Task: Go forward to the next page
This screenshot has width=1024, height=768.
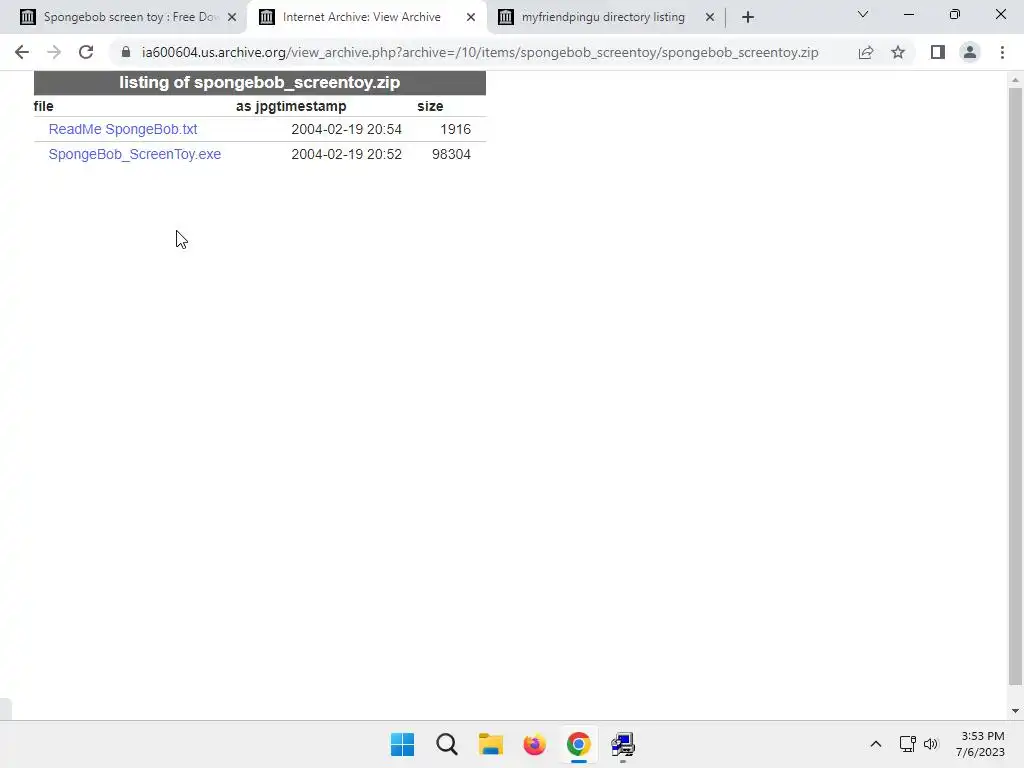Action: click(x=54, y=52)
